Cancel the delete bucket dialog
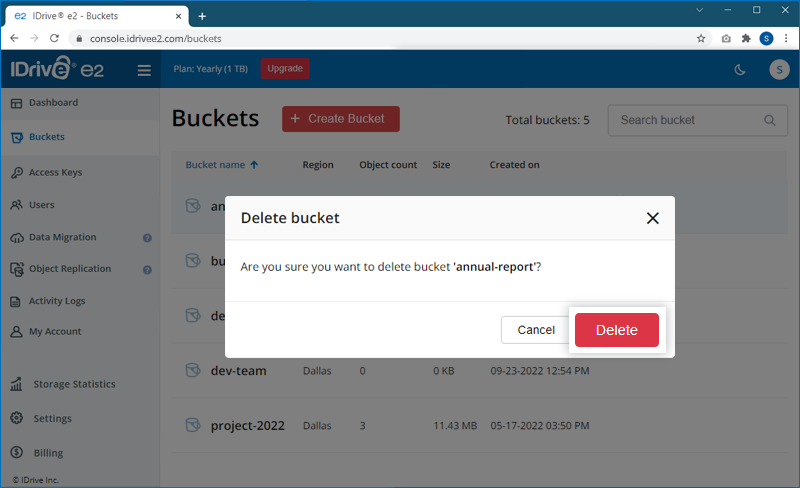 tap(536, 330)
